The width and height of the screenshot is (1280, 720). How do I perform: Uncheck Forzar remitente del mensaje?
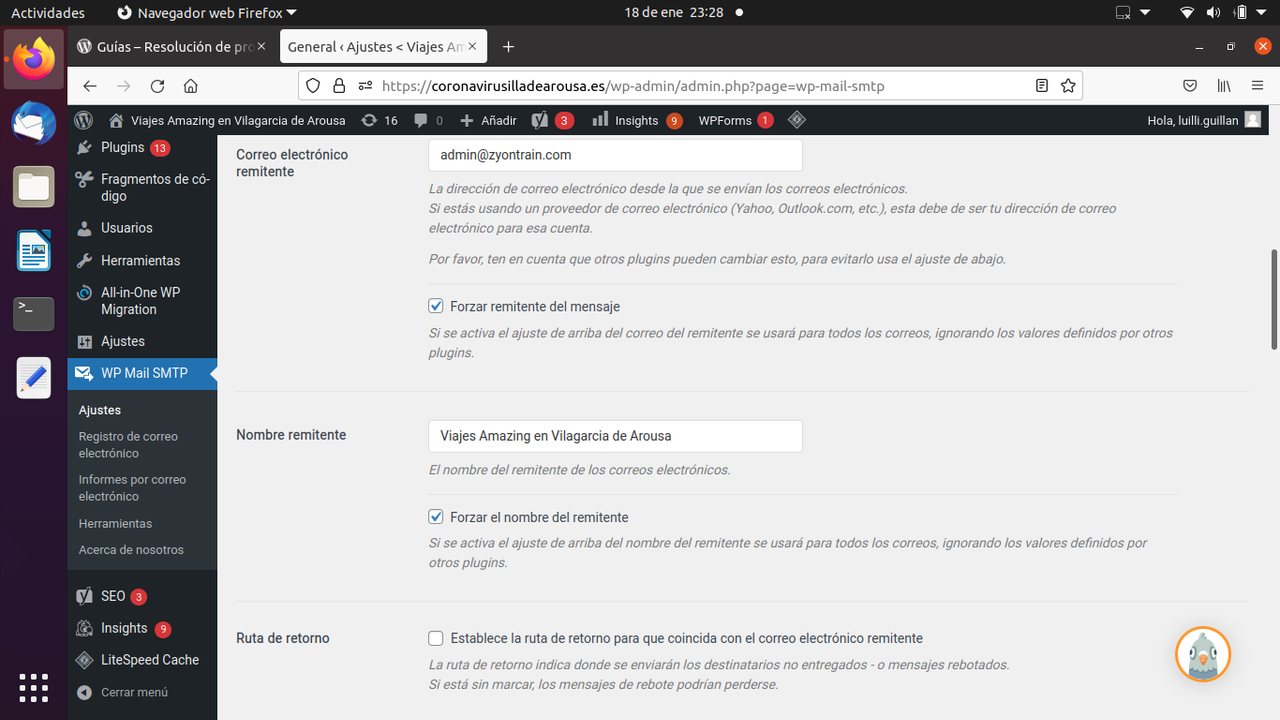coord(436,306)
